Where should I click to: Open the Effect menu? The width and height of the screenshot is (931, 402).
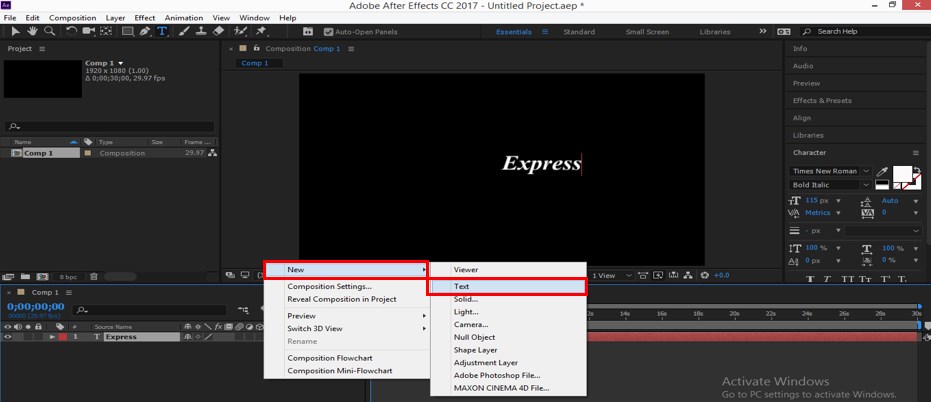pos(144,18)
